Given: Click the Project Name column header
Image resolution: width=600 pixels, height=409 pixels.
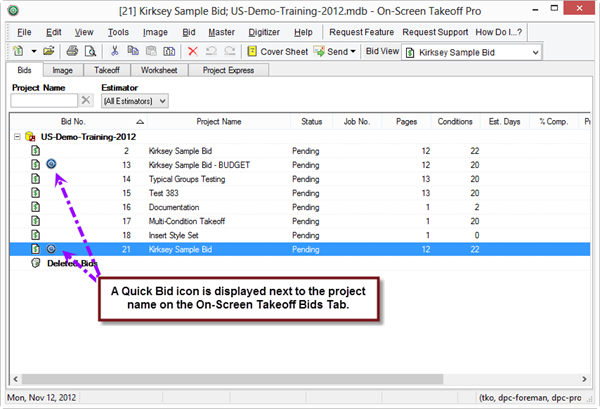Looking at the screenshot, I should 219,122.
